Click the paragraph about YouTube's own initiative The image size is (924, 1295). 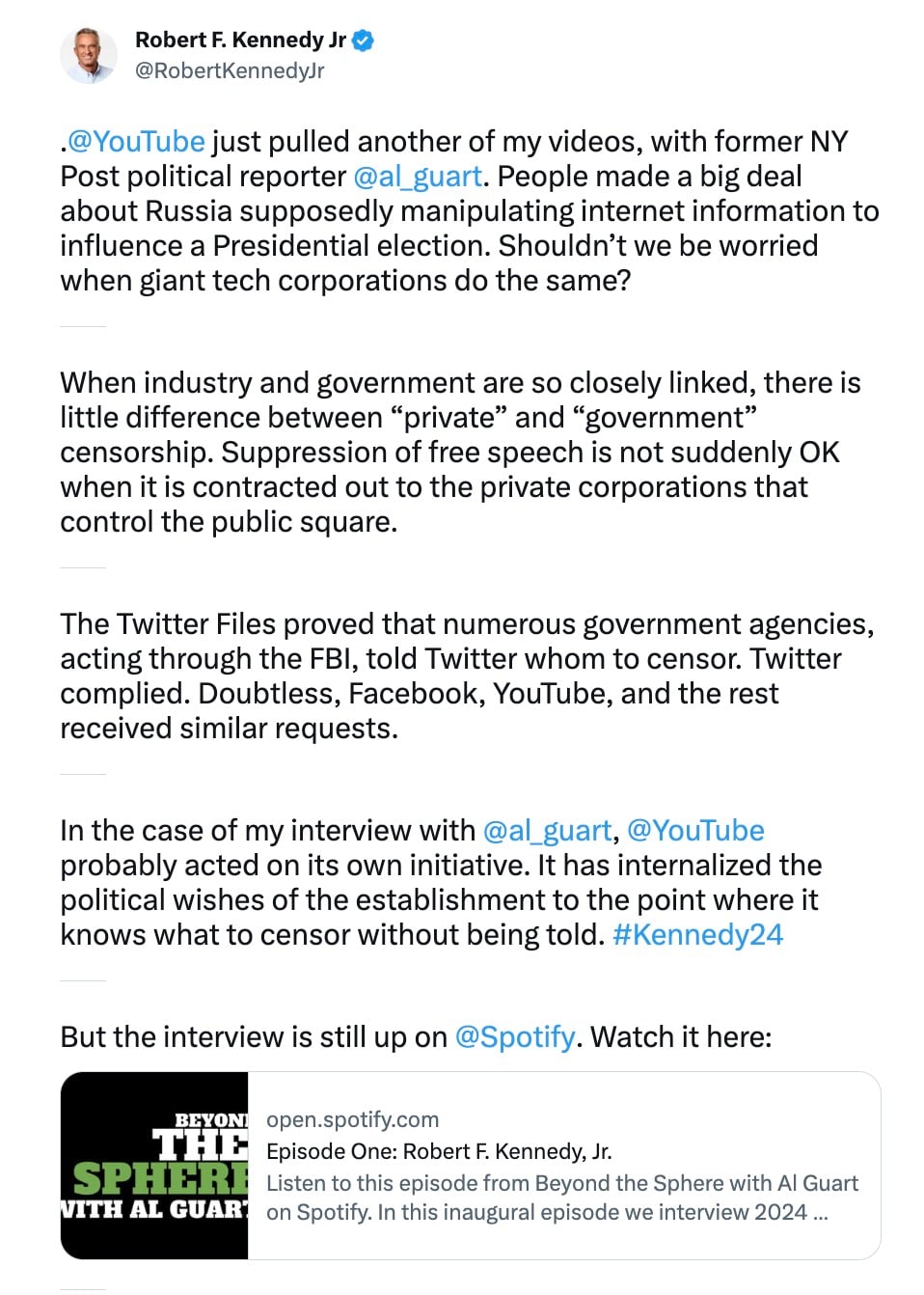(x=441, y=883)
